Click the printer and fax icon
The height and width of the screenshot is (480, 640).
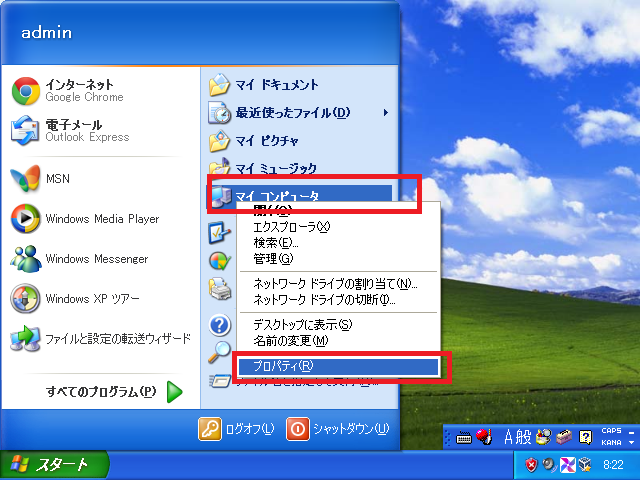[x=220, y=289]
